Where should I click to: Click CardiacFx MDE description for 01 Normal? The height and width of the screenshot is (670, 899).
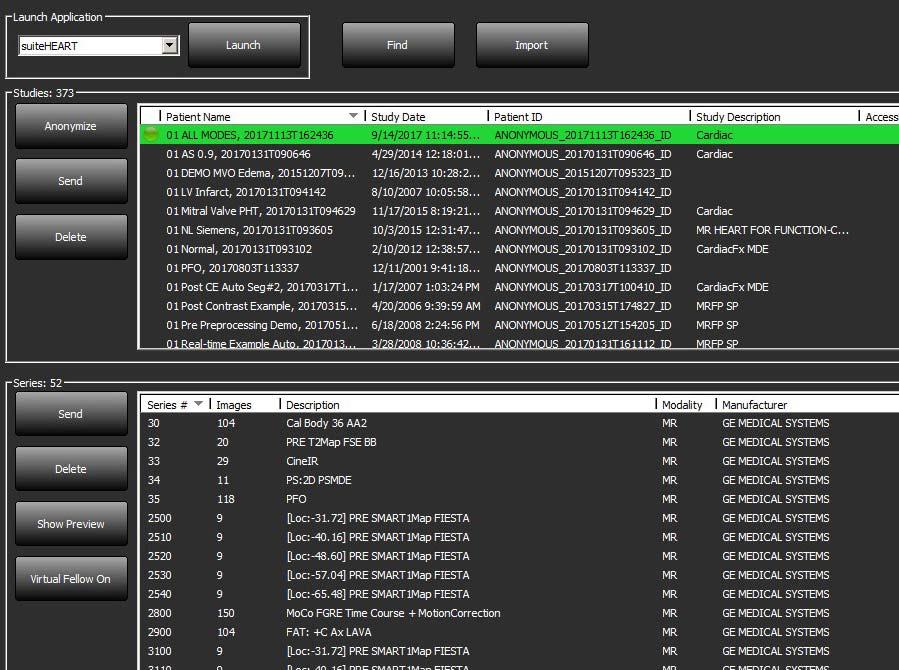732,249
